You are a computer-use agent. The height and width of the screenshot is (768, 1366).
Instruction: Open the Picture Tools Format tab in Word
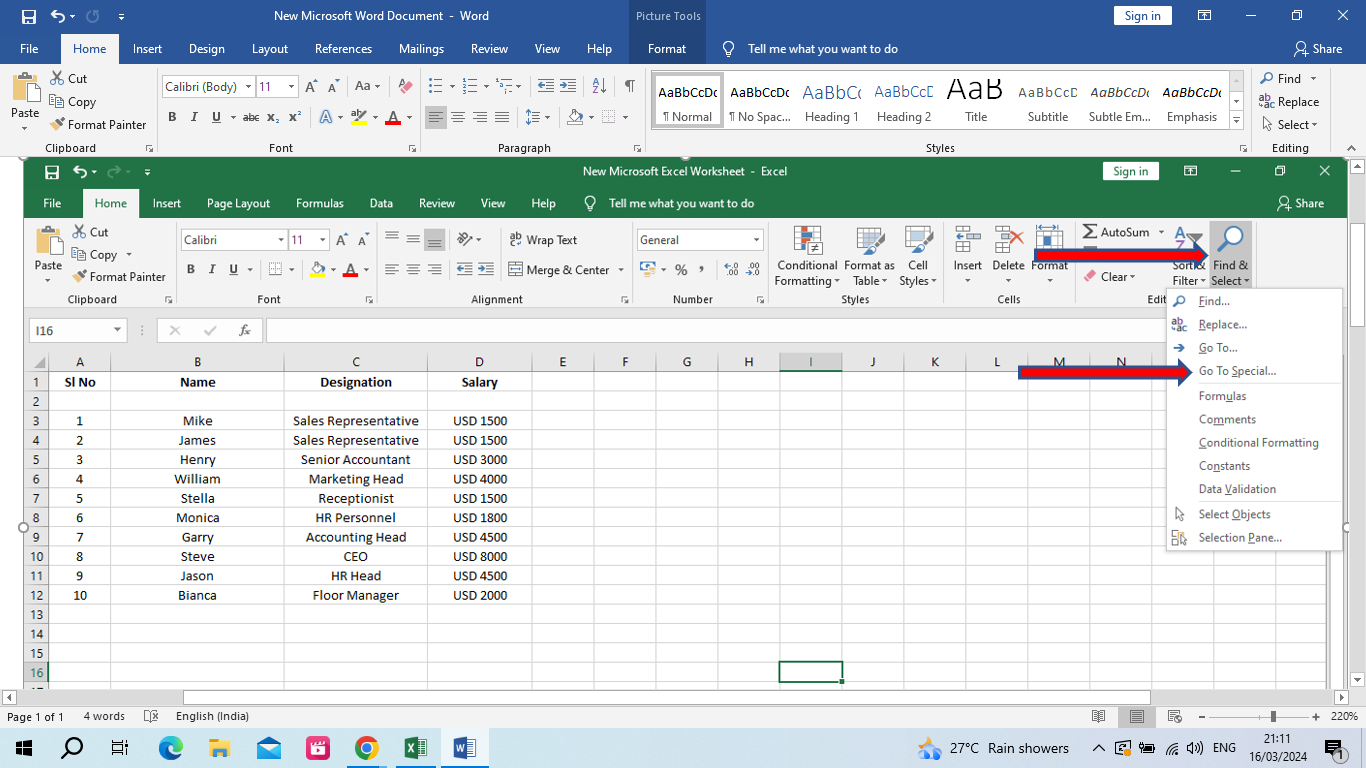[x=667, y=49]
